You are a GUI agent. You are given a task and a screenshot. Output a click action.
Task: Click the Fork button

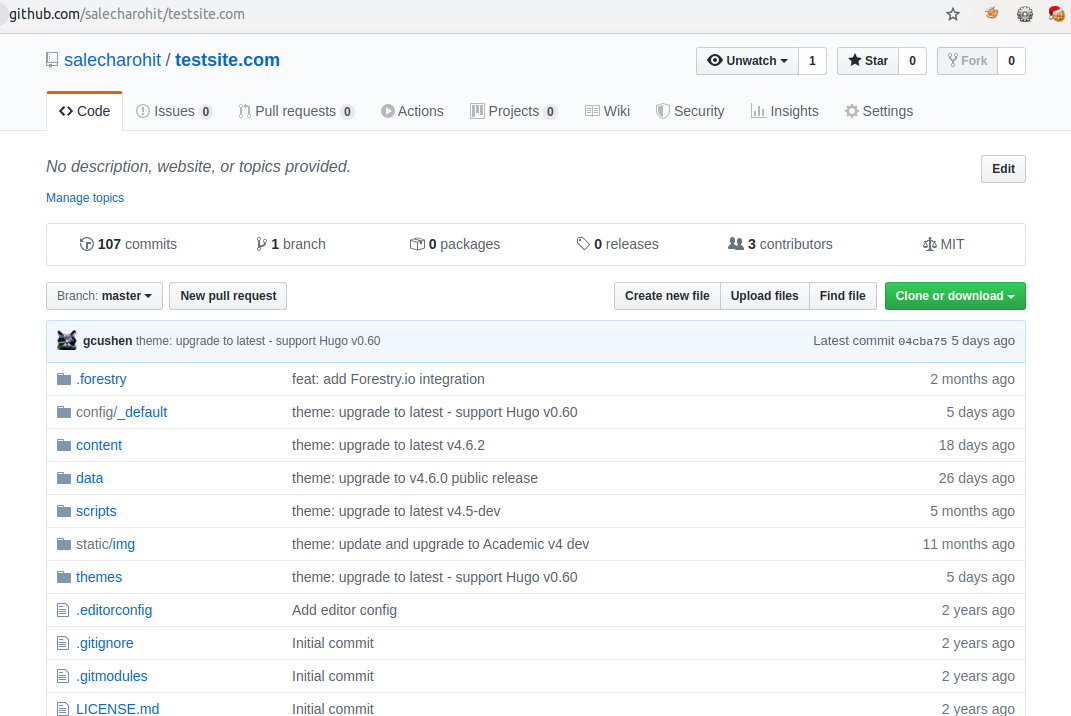tap(967, 61)
